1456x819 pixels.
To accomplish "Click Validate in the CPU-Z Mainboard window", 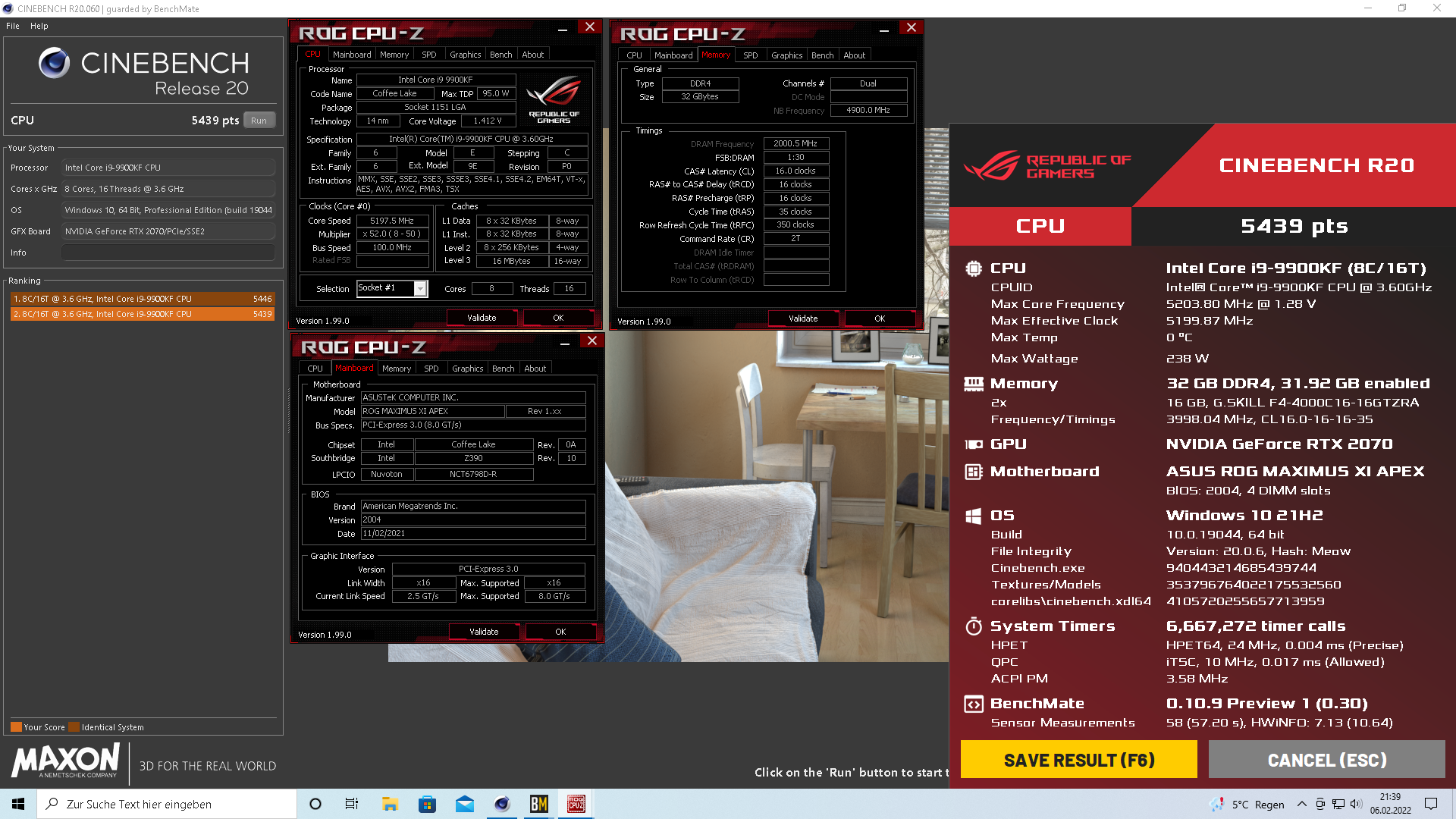I will (x=484, y=632).
